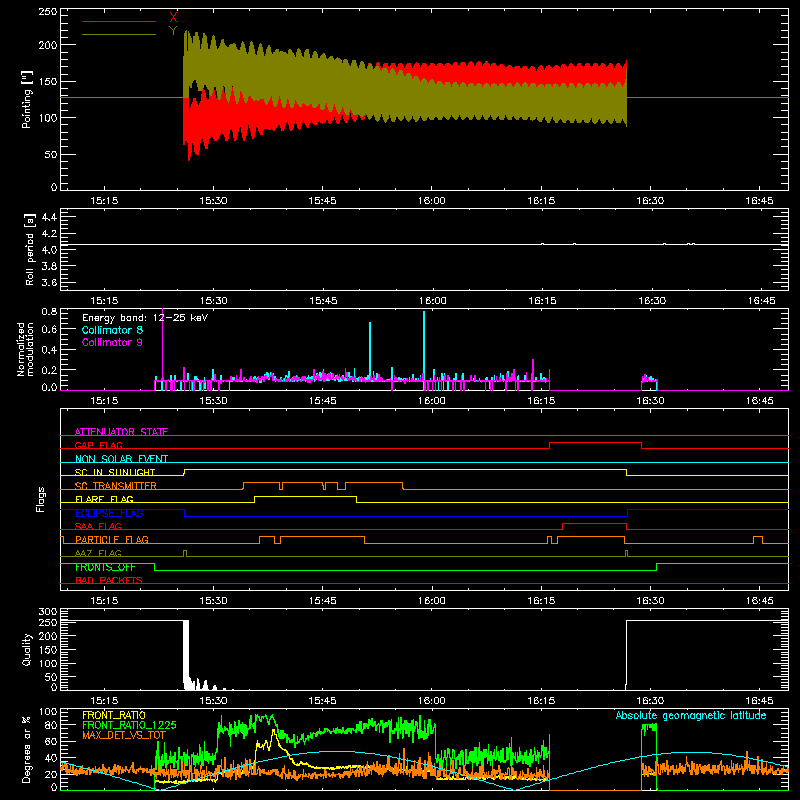This screenshot has width=800, height=800.
Task: Click the olive A2Z_FLAG label
Action: (98, 553)
